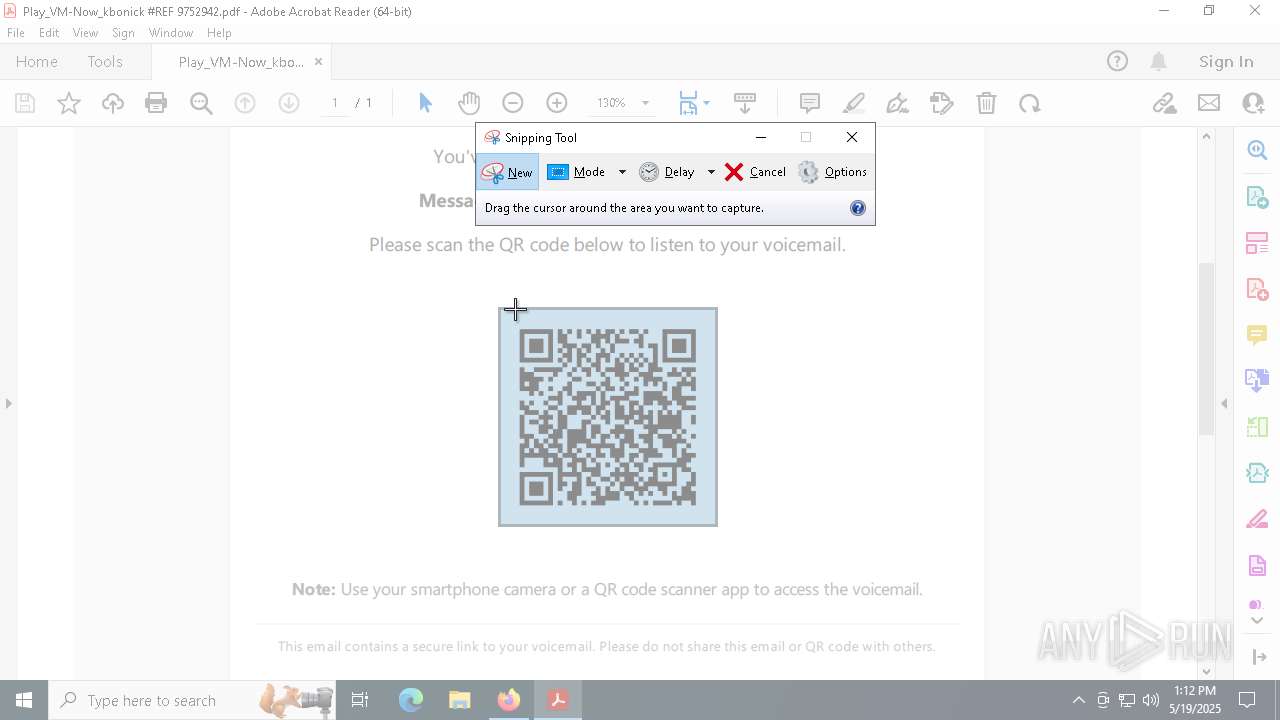Image resolution: width=1280 pixels, height=720 pixels.
Task: Open the Help menu
Action: point(219,33)
